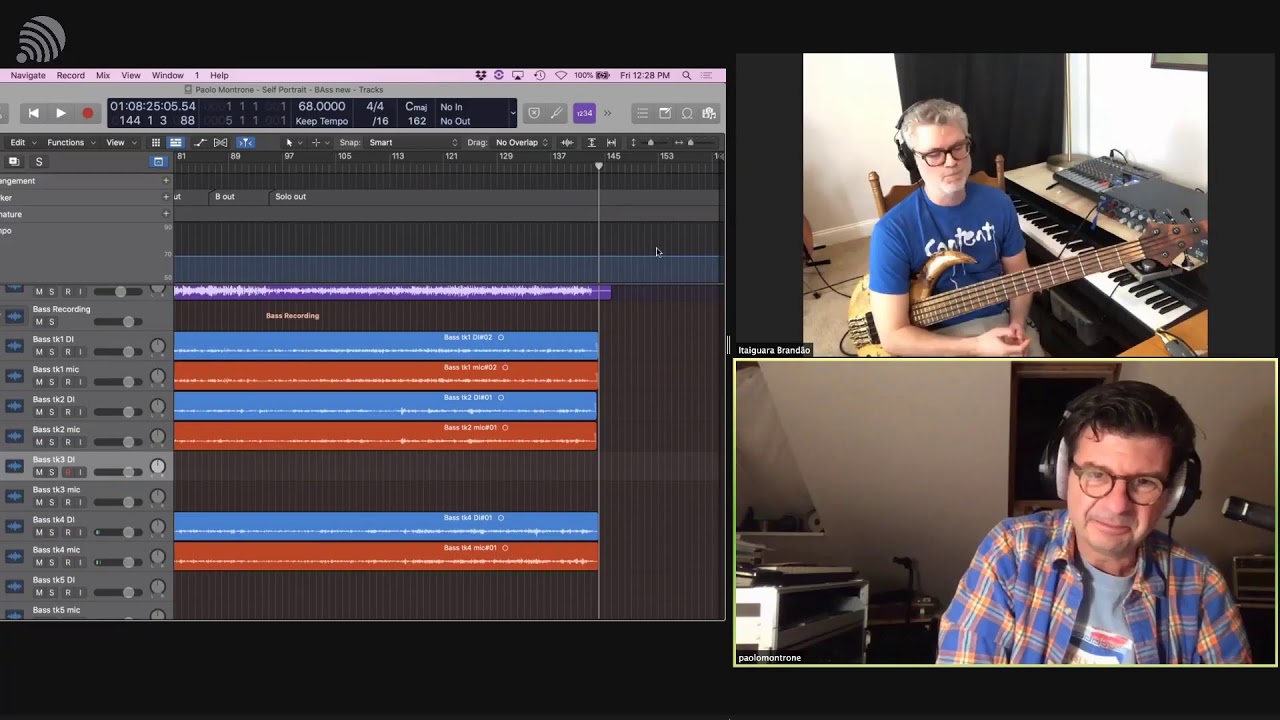Click the Tuner icon in control bar

(557, 114)
